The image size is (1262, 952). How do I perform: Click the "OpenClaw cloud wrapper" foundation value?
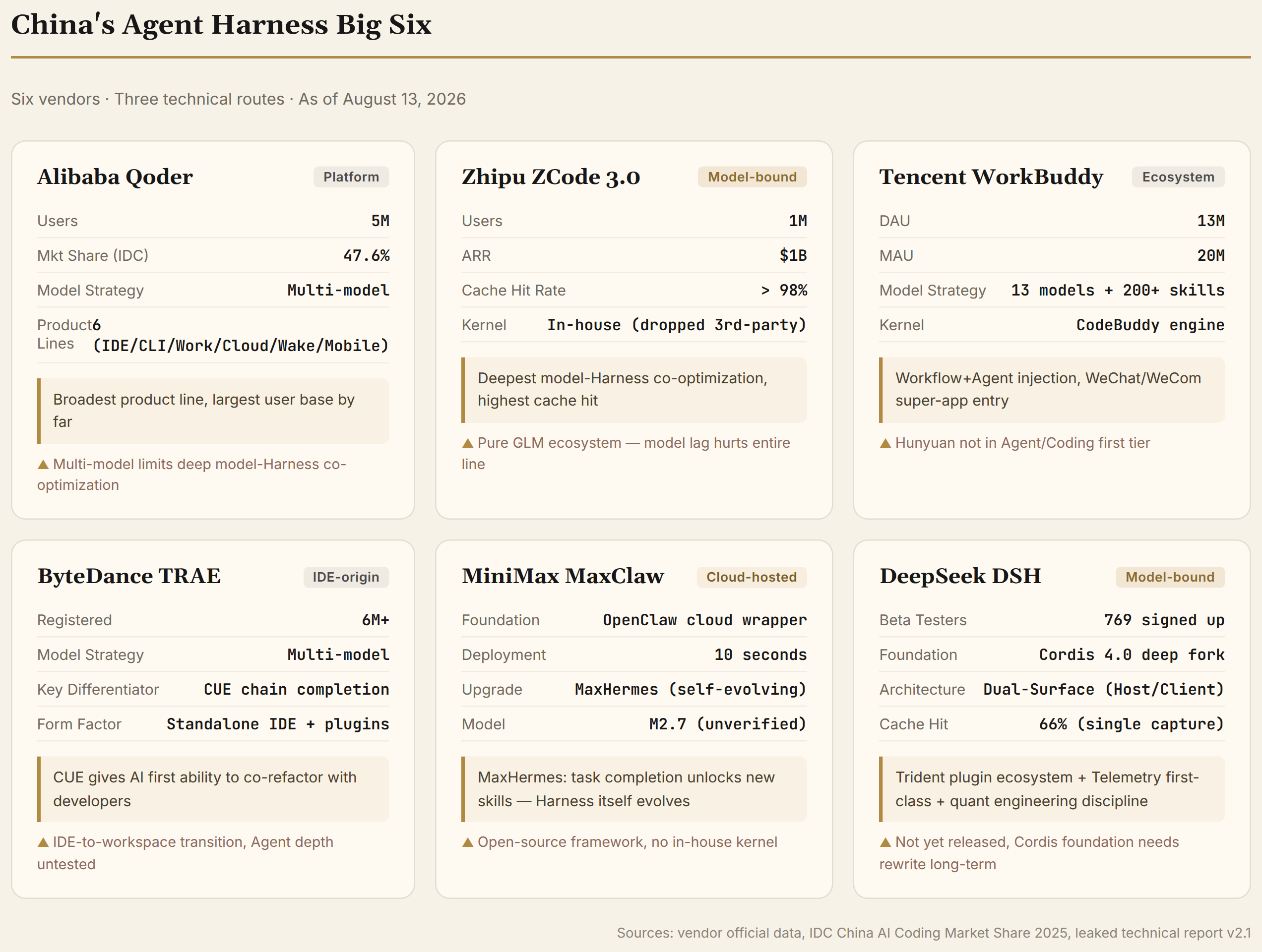coord(704,620)
